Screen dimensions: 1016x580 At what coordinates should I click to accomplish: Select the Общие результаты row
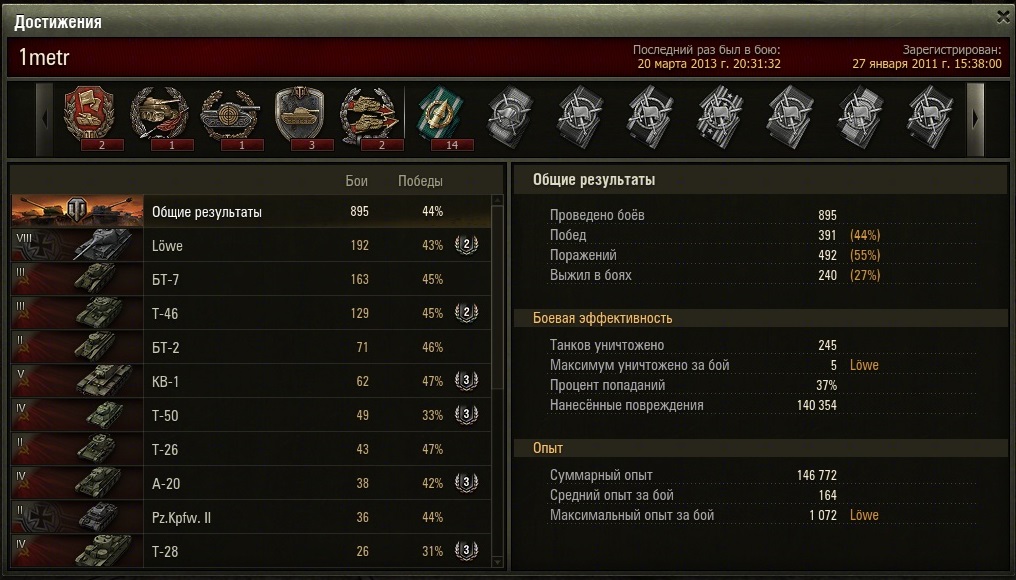251,211
